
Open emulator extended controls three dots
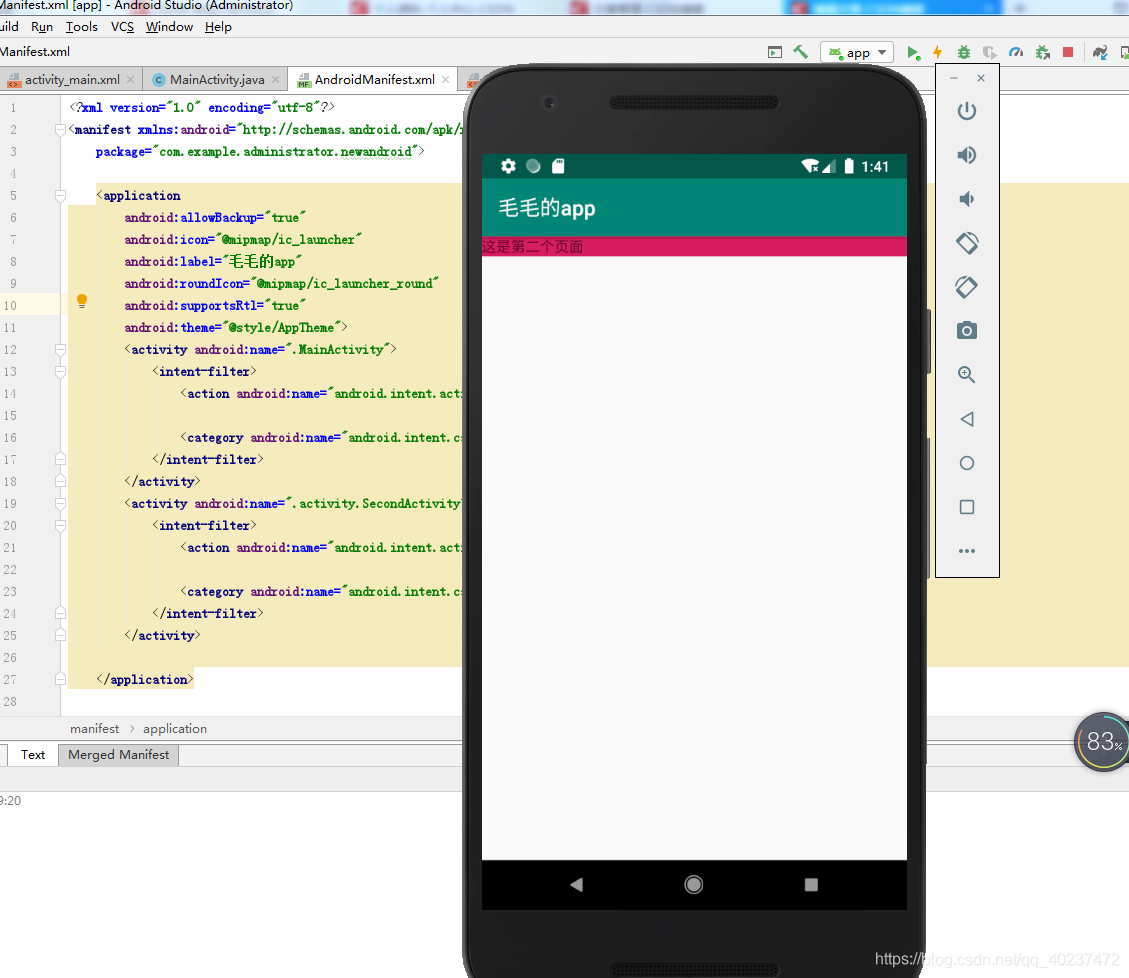pos(966,551)
